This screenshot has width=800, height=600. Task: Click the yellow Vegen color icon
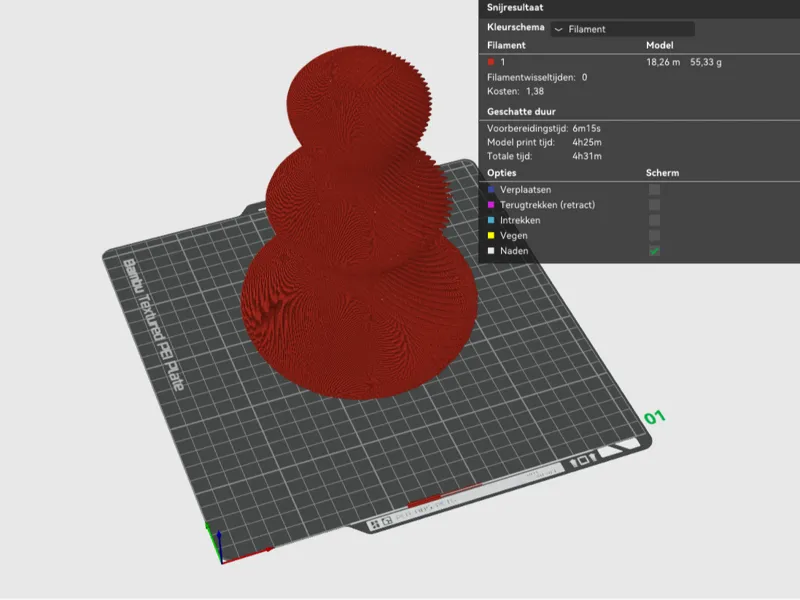pyautogui.click(x=491, y=235)
